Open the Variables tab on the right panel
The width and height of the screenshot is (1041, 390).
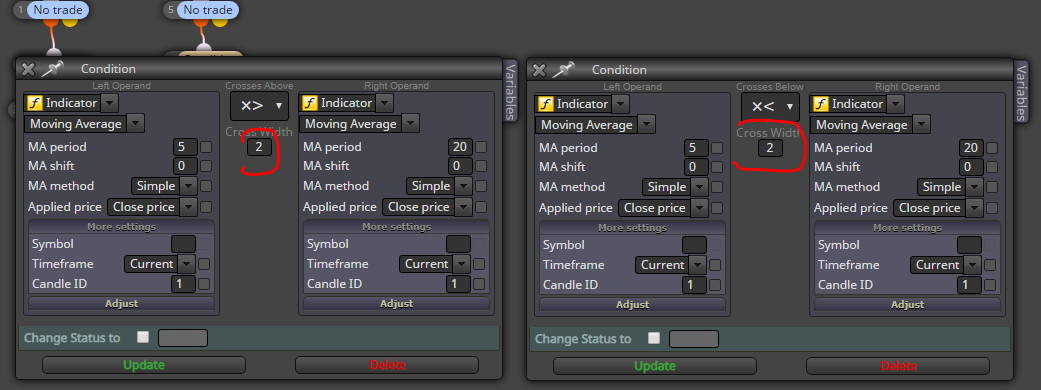pyautogui.click(x=1021, y=92)
